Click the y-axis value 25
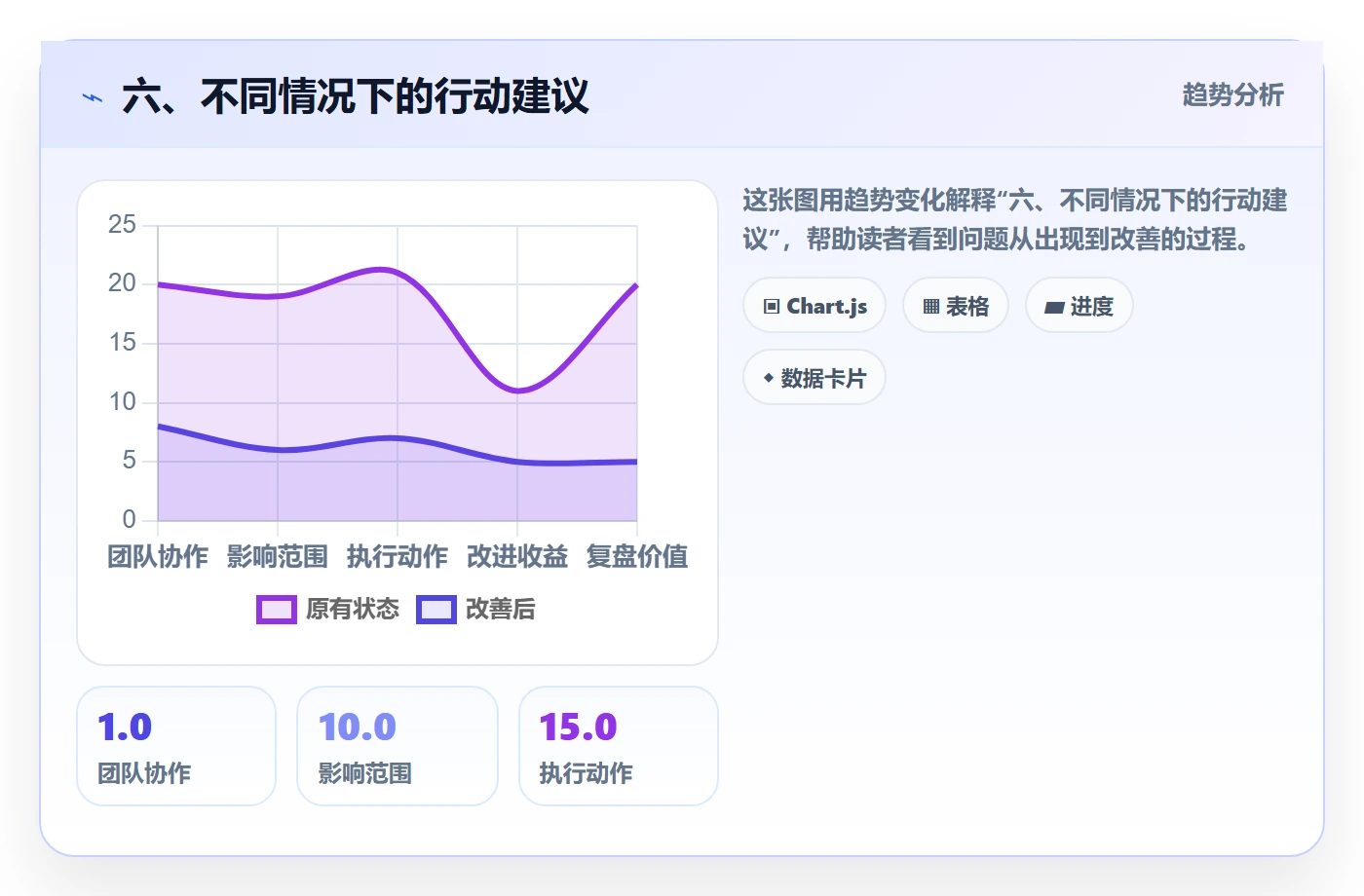The width and height of the screenshot is (1364, 896). (123, 225)
